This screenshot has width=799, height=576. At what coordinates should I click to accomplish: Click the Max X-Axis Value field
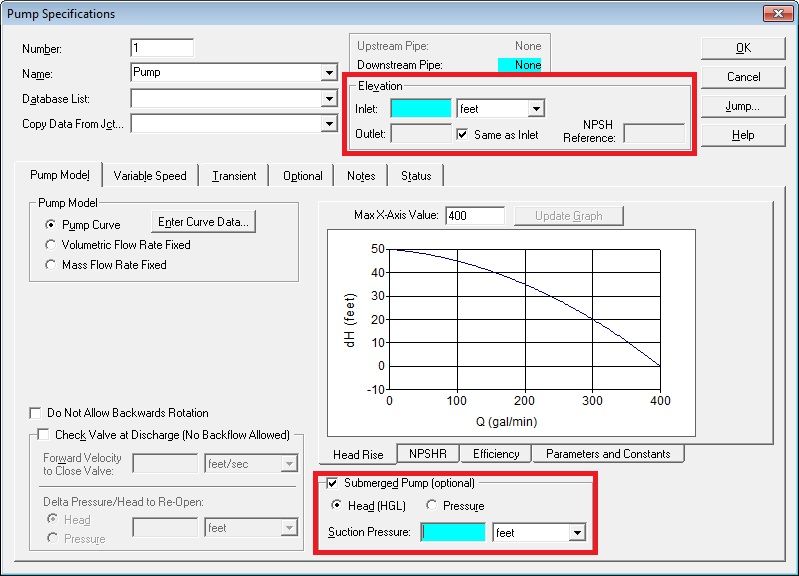475,216
